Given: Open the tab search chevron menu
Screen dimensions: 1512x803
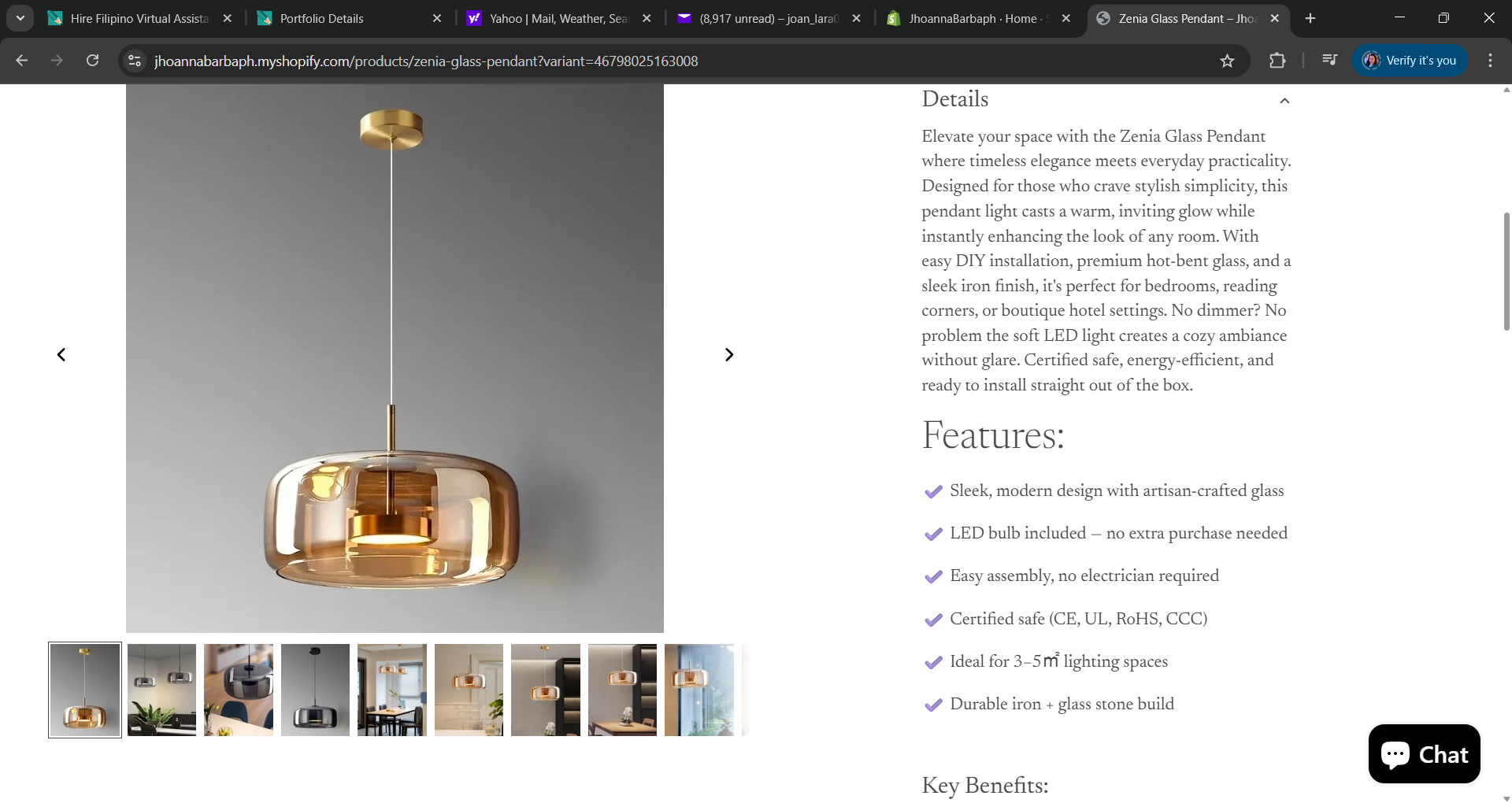Looking at the screenshot, I should (x=20, y=17).
